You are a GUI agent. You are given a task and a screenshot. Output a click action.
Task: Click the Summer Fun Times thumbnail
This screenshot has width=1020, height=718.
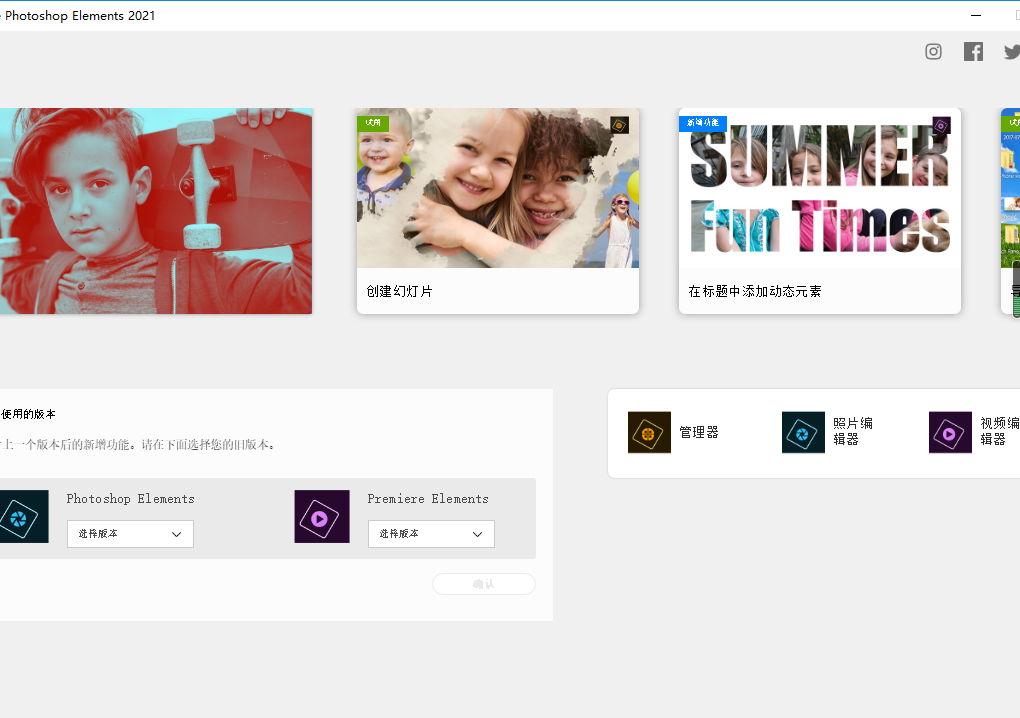tap(819, 190)
